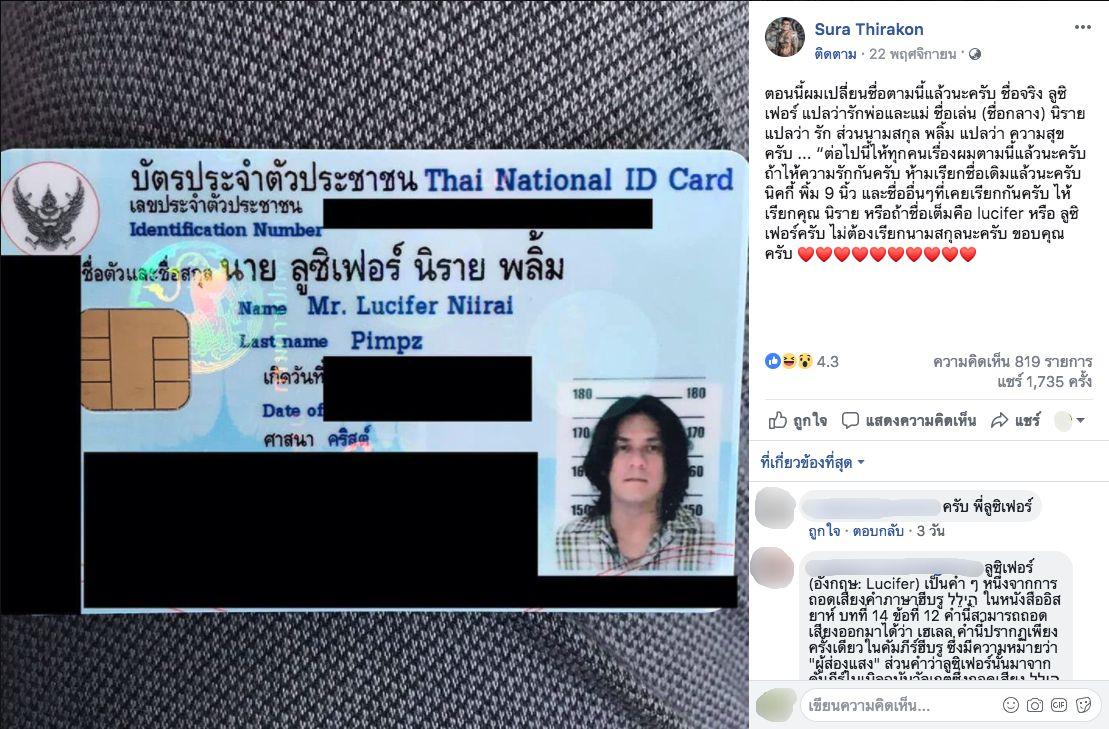Viewport: 1109px width, 729px height.
Task: Open the GIF picker icon
Action: click(1059, 705)
